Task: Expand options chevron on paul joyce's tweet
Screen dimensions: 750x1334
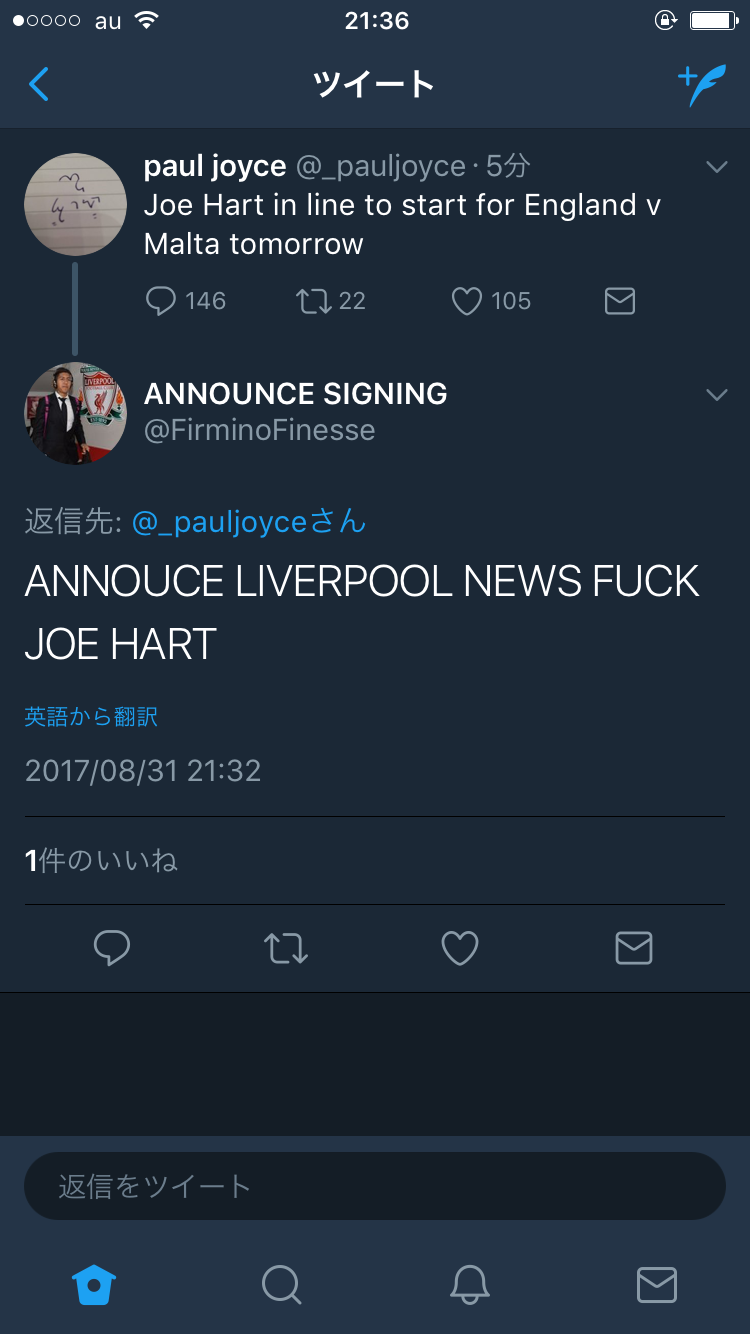Action: [x=716, y=167]
